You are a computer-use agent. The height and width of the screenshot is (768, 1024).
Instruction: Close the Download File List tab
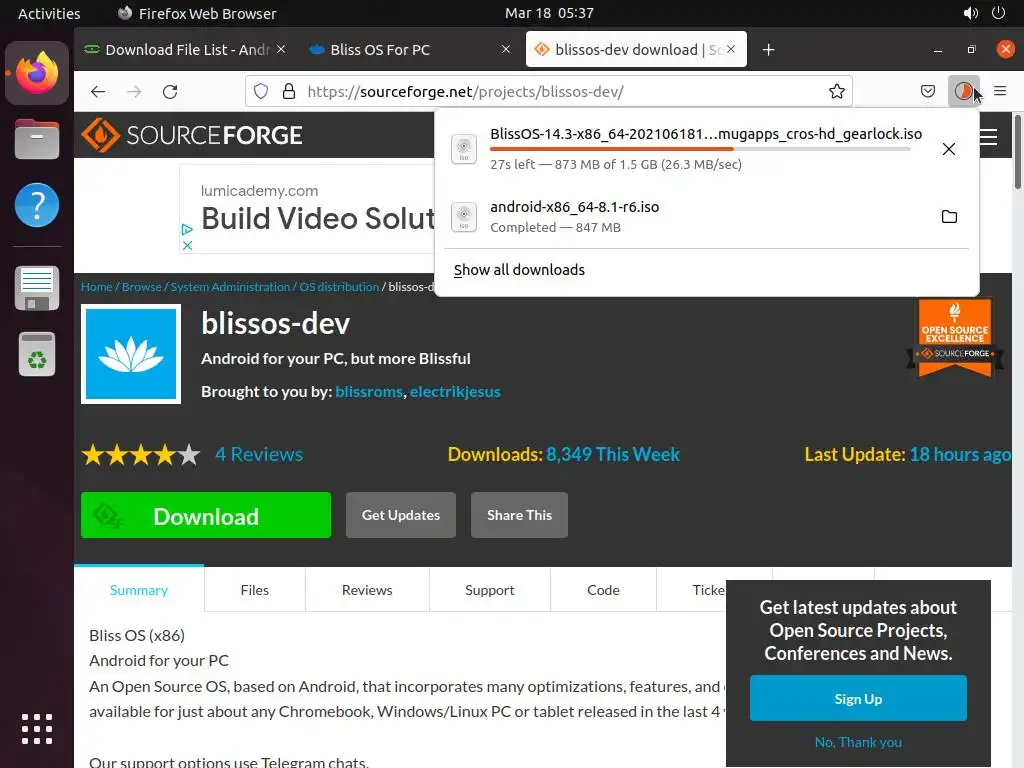281,49
